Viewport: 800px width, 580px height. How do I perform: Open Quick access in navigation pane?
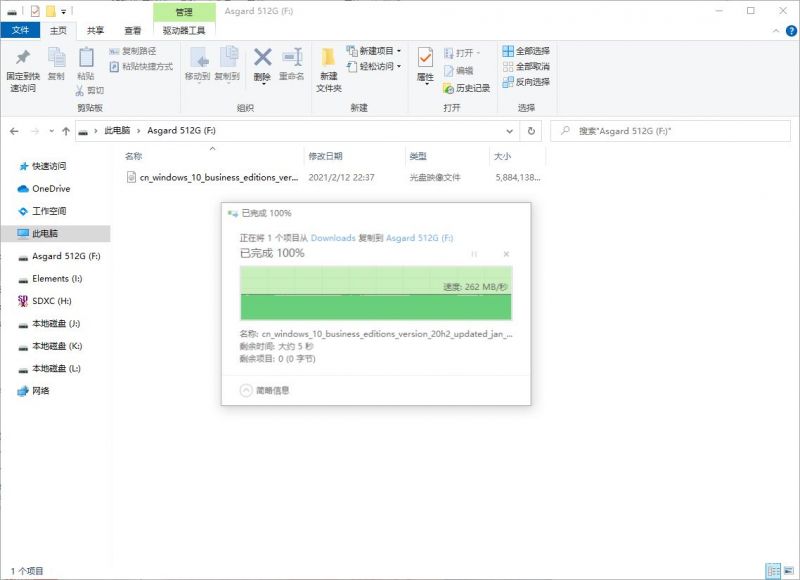coord(49,166)
